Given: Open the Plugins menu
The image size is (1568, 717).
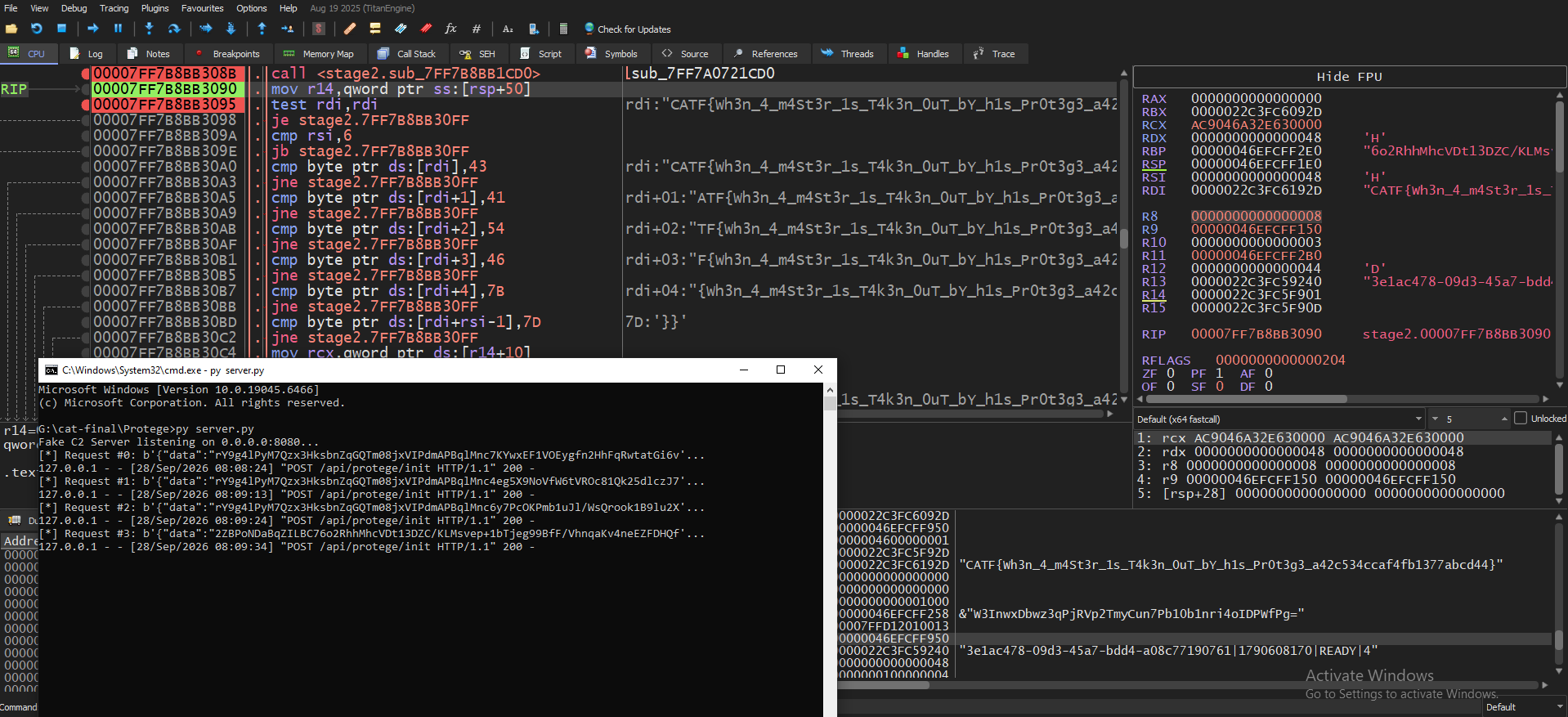Looking at the screenshot, I should pos(155,8).
